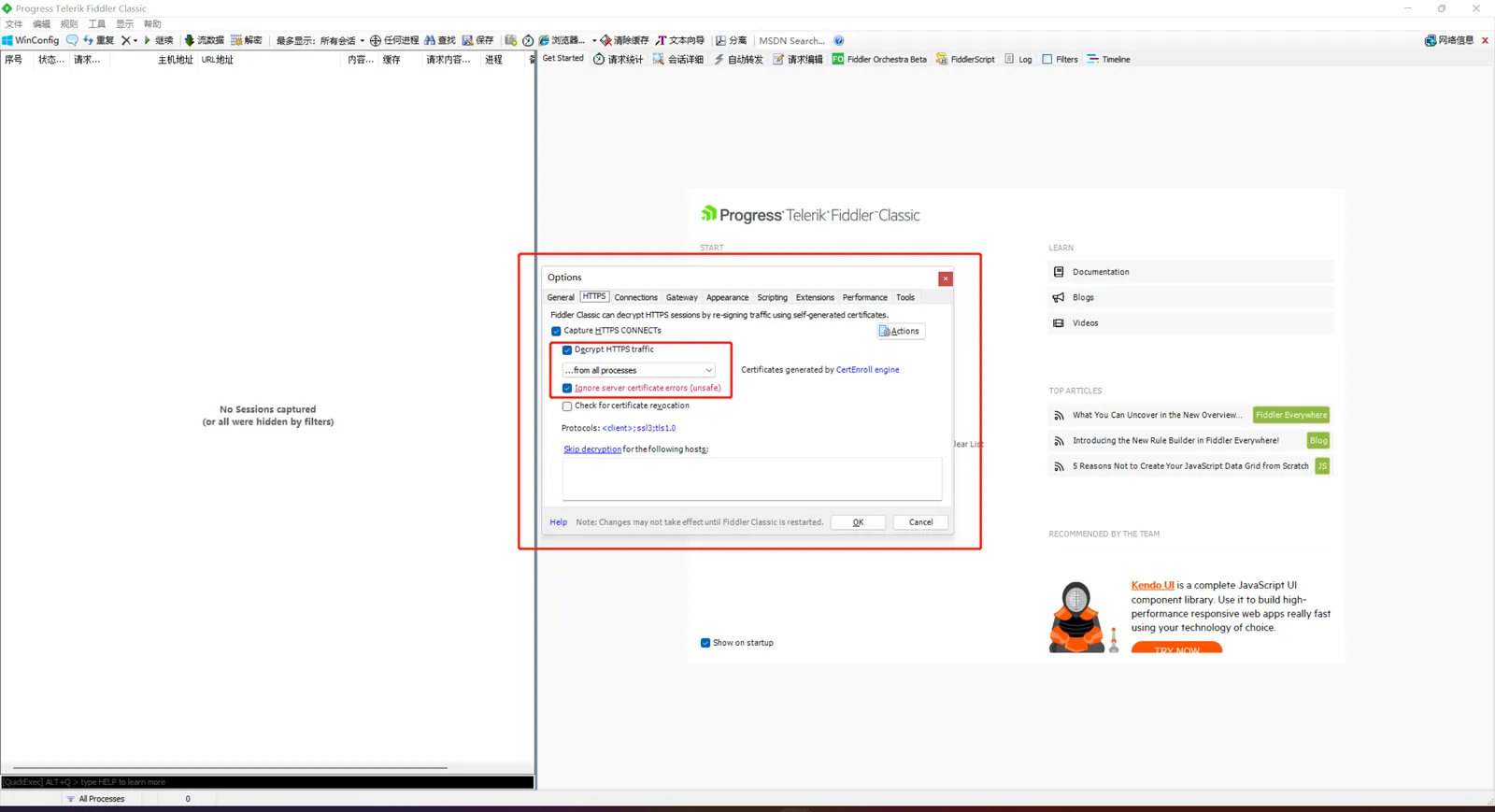Click the 重复 replay toolbar button
The height and width of the screenshot is (812, 1495).
pos(98,40)
